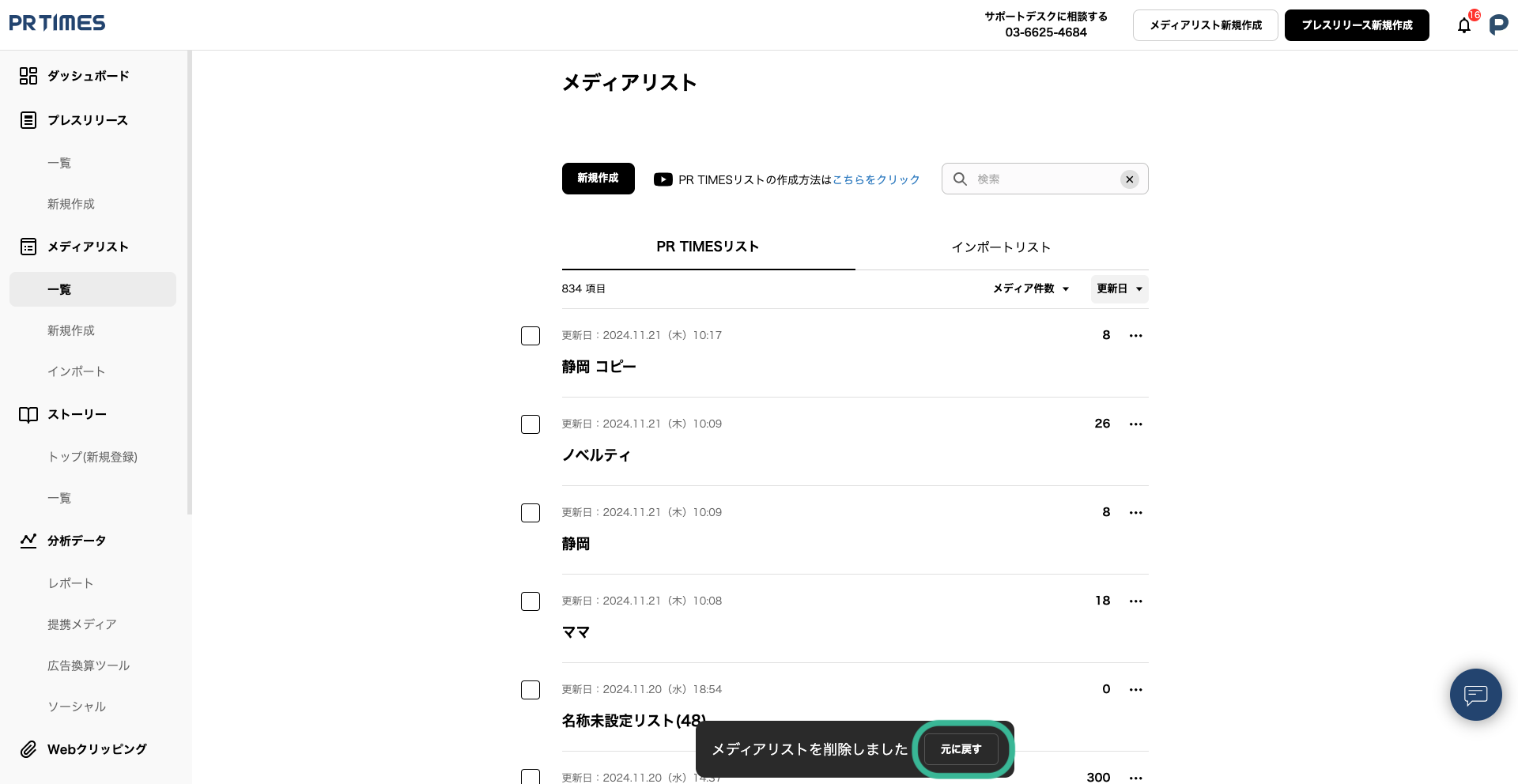Follow the こちらをクリック link
The height and width of the screenshot is (784, 1518).
click(876, 179)
